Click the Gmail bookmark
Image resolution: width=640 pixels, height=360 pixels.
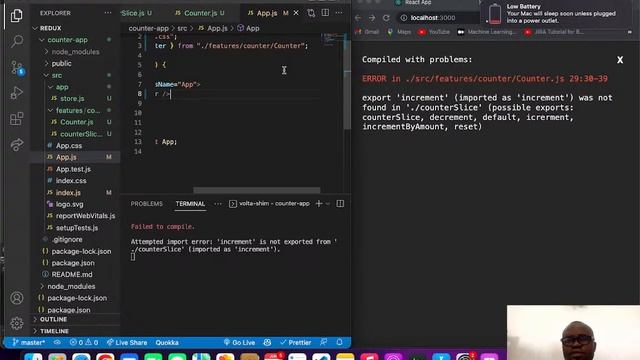[x=367, y=32]
